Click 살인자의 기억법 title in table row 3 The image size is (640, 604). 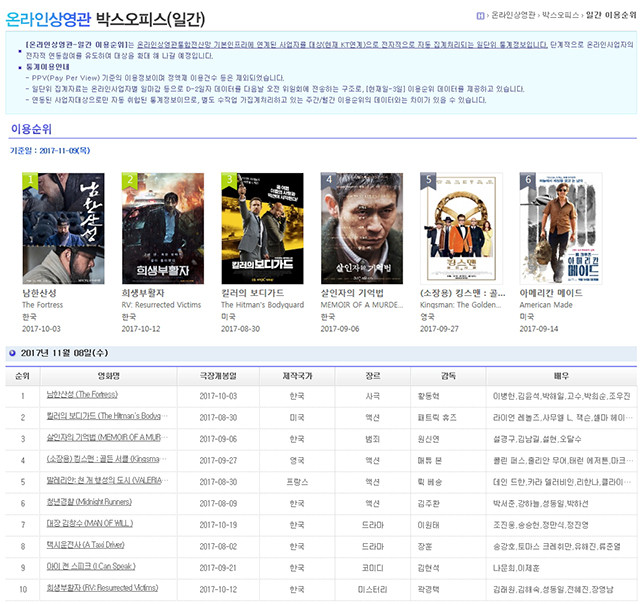[x=103, y=437]
